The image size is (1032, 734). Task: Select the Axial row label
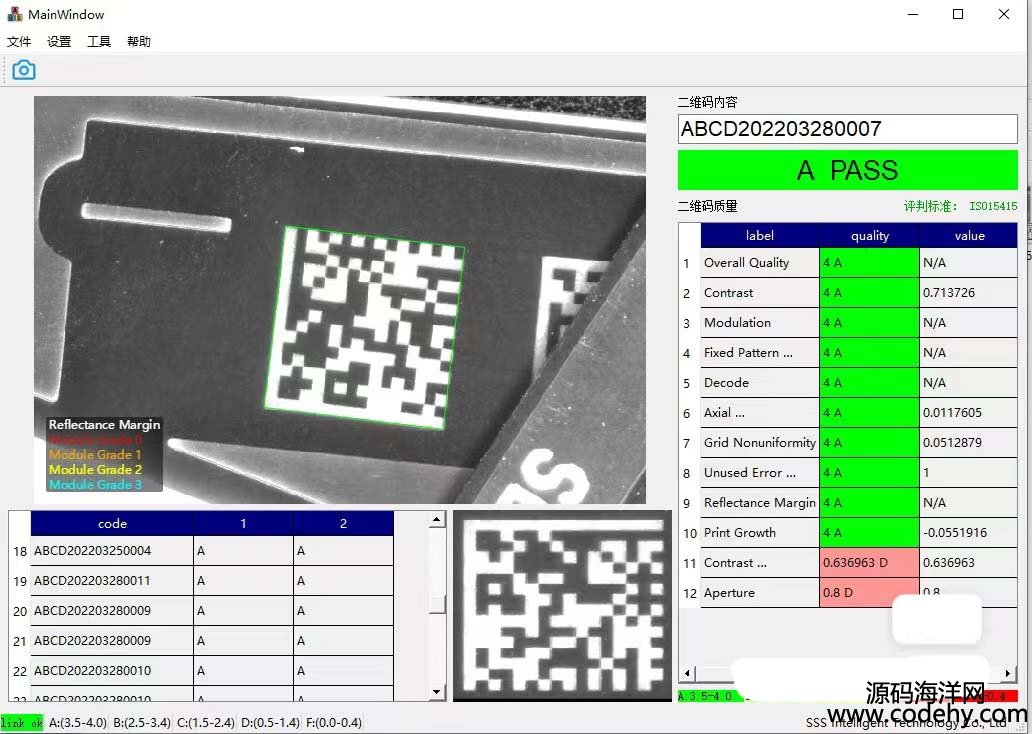tap(724, 413)
